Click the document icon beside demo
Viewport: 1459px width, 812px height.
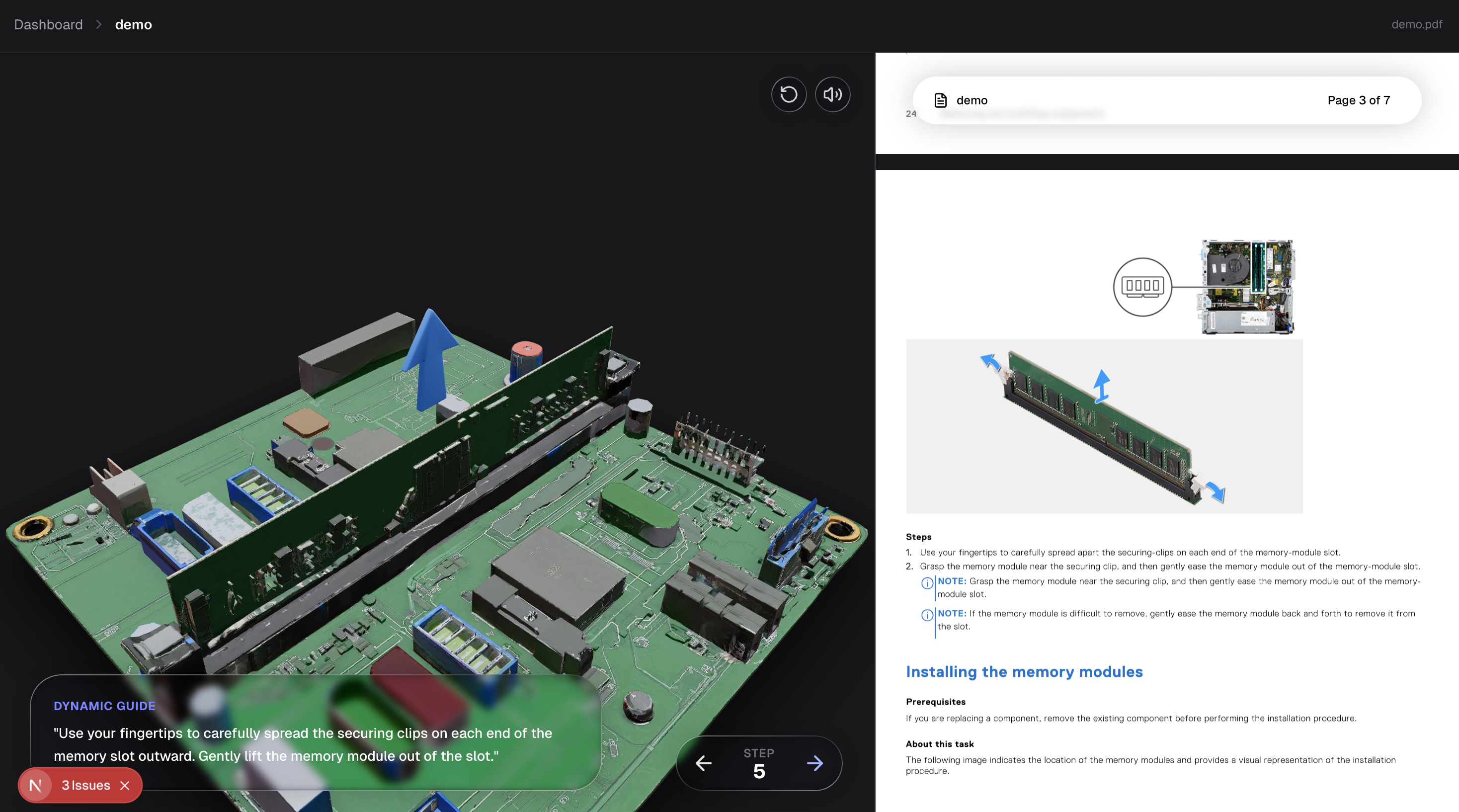940,100
